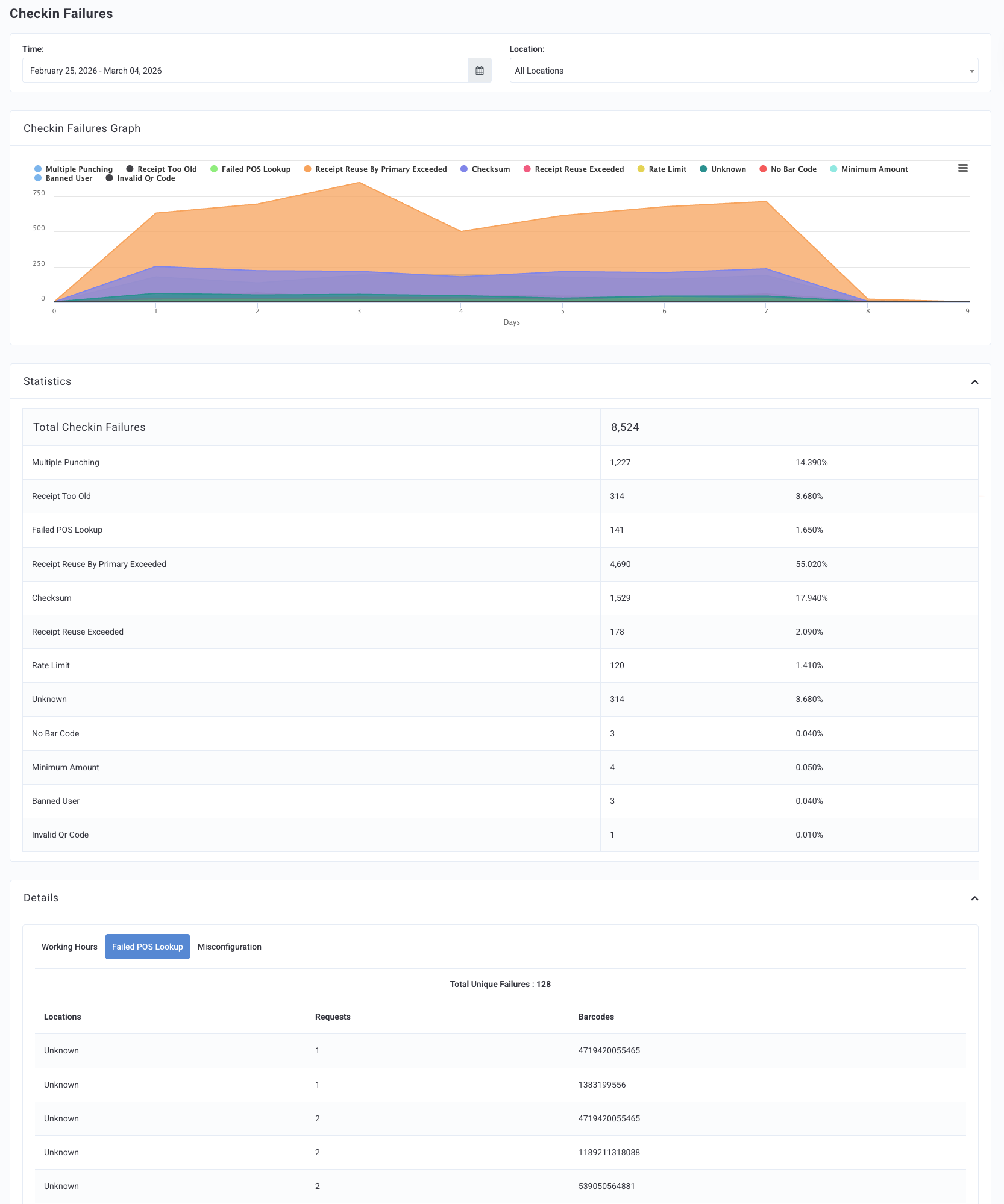Toggle Invalid Qr Code legend entry
The height and width of the screenshot is (1204, 1004).
(140, 178)
